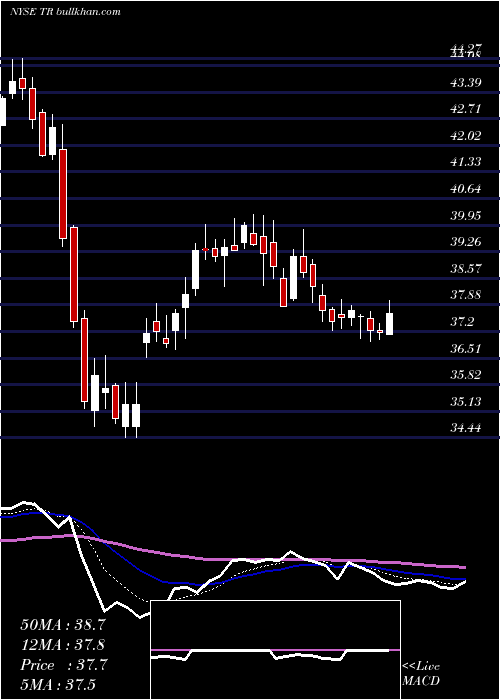
Task: Select the 35.13 price level label
Action: point(465,402)
